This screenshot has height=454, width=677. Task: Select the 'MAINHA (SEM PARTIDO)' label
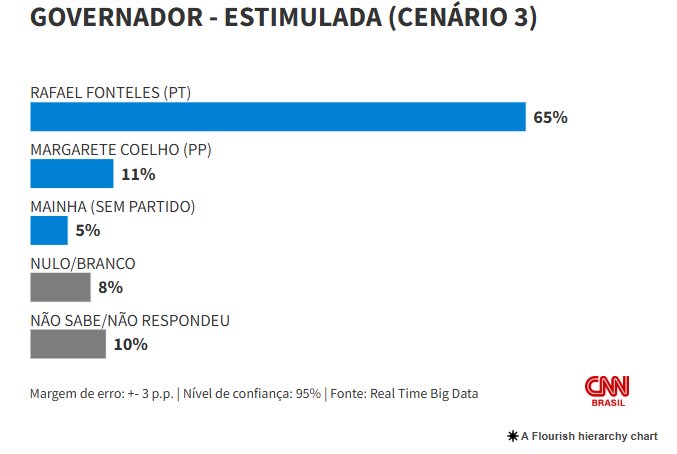(x=113, y=207)
